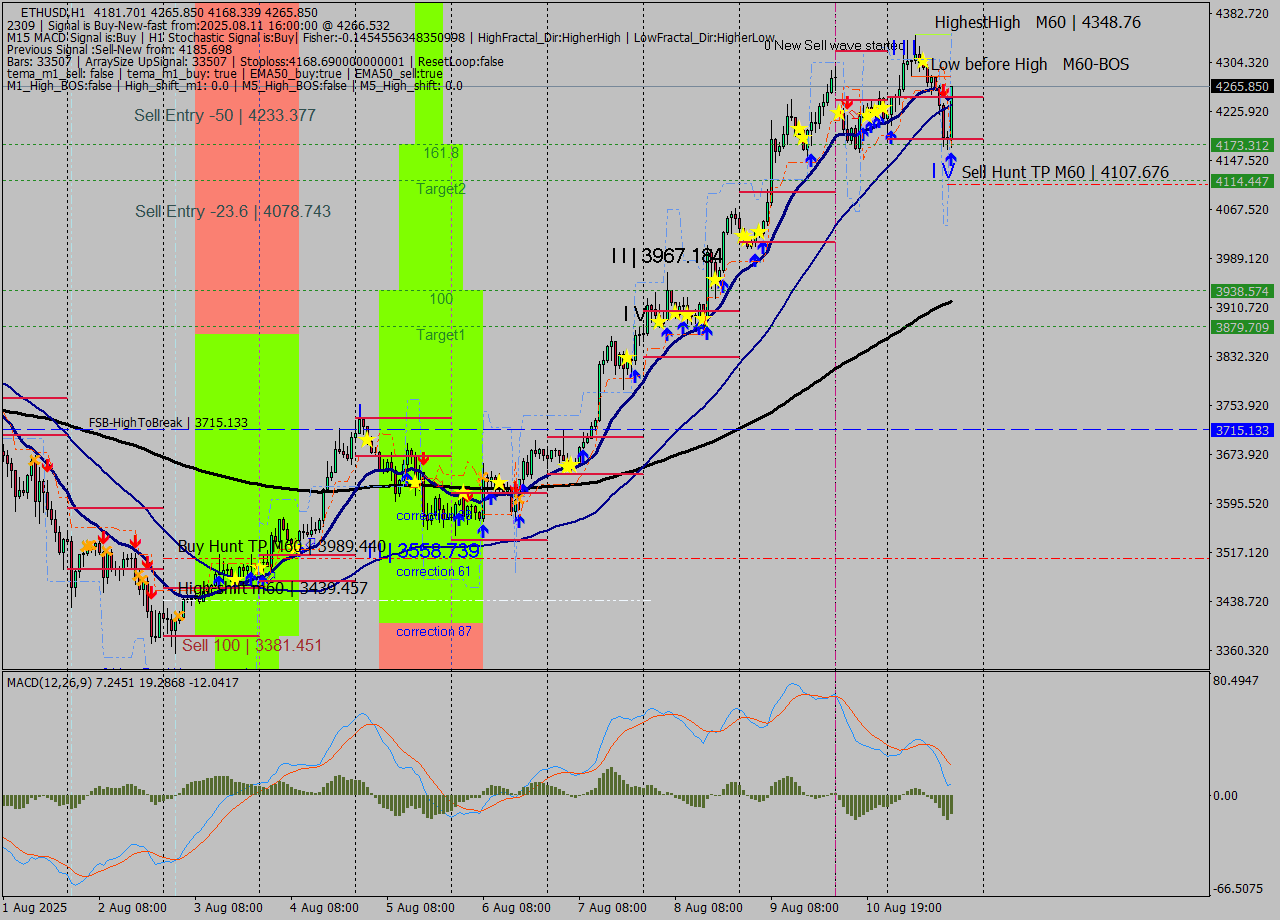Click the "correction 87" label in the red zone
This screenshot has height=920, width=1280.
432,631
